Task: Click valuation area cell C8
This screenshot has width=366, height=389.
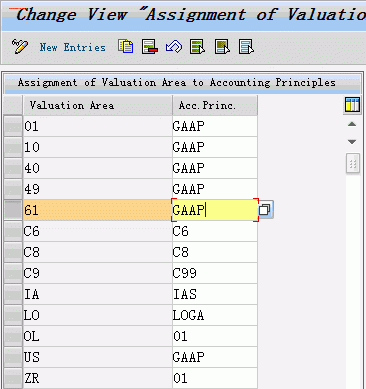Action: pos(97,252)
